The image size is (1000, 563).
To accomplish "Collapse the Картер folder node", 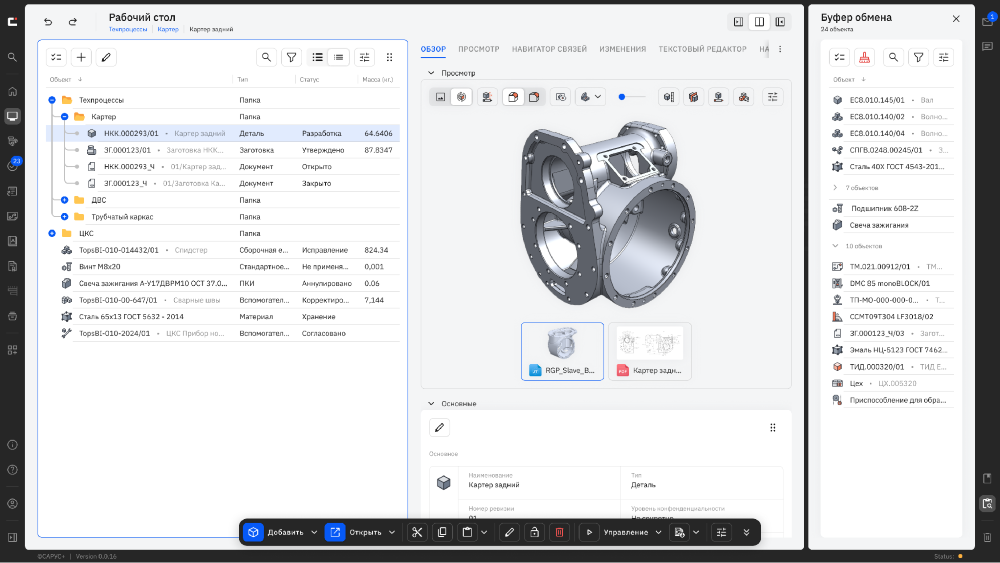I will click(64, 117).
